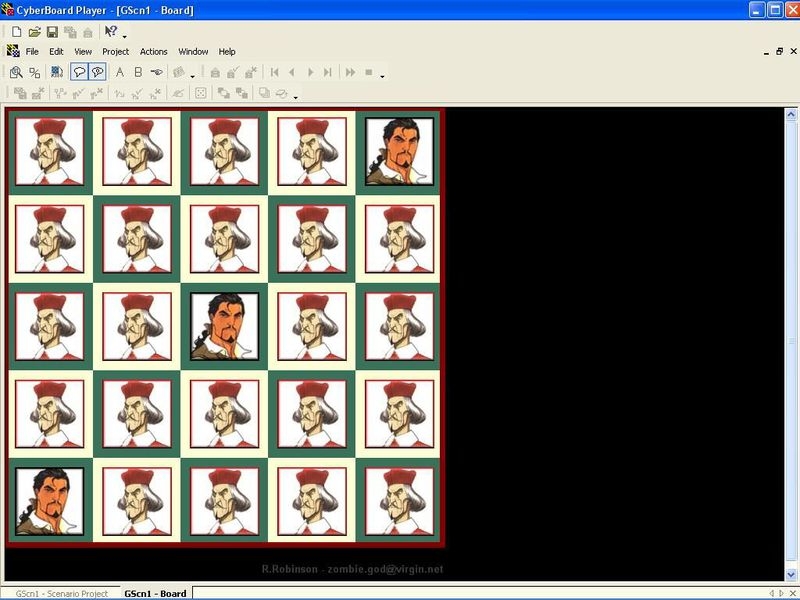Click the New document icon
The image size is (800, 600).
click(x=16, y=32)
